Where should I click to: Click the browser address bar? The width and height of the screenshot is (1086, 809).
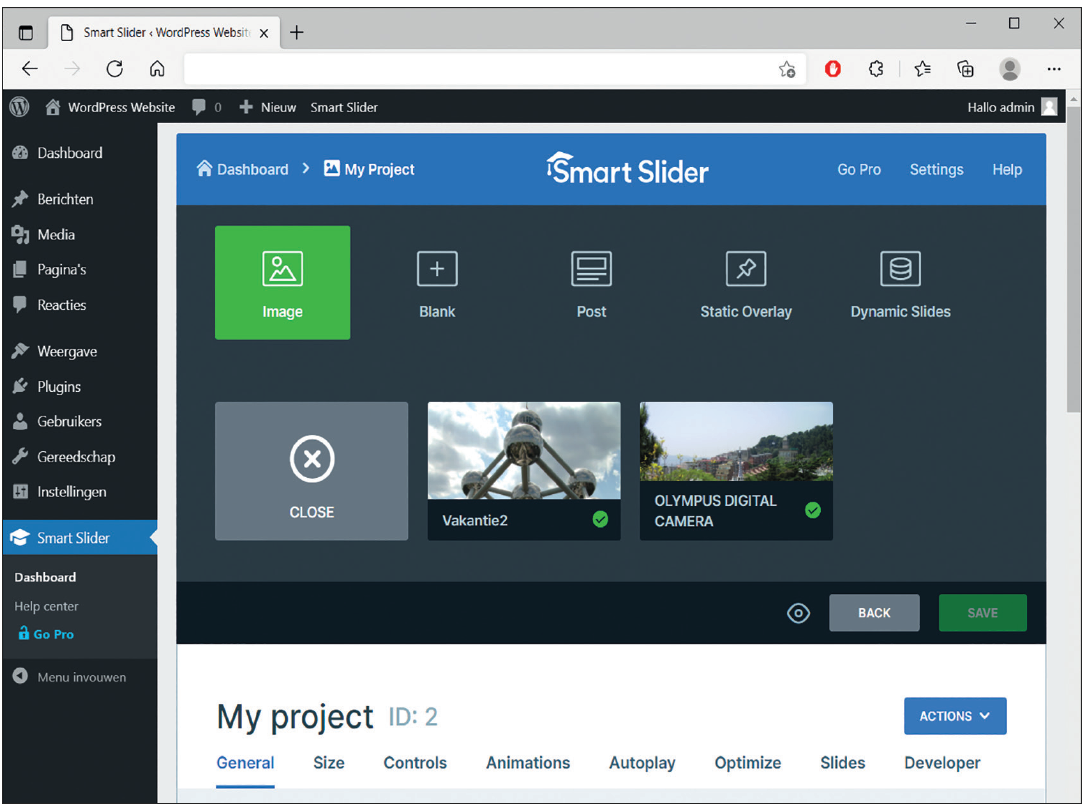coord(478,69)
